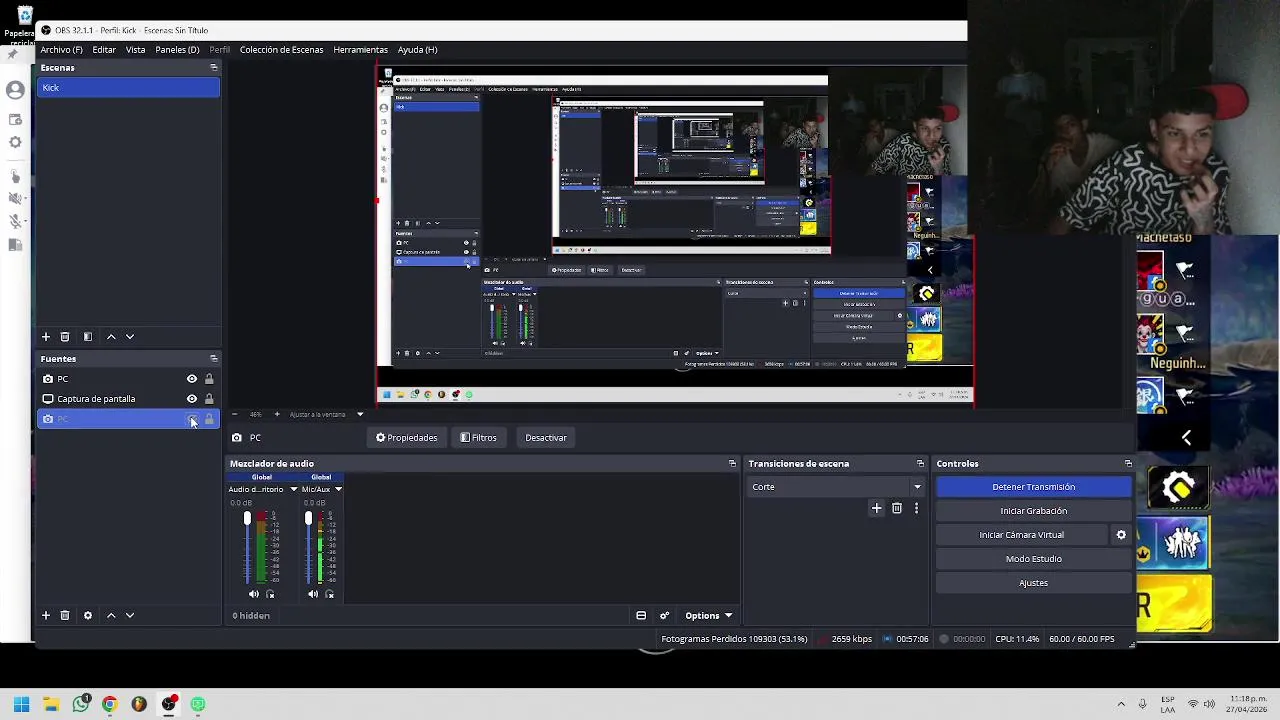Viewport: 1280px width, 720px height.
Task: Move selected source down with Fuentes down chevron
Action: pos(130,615)
